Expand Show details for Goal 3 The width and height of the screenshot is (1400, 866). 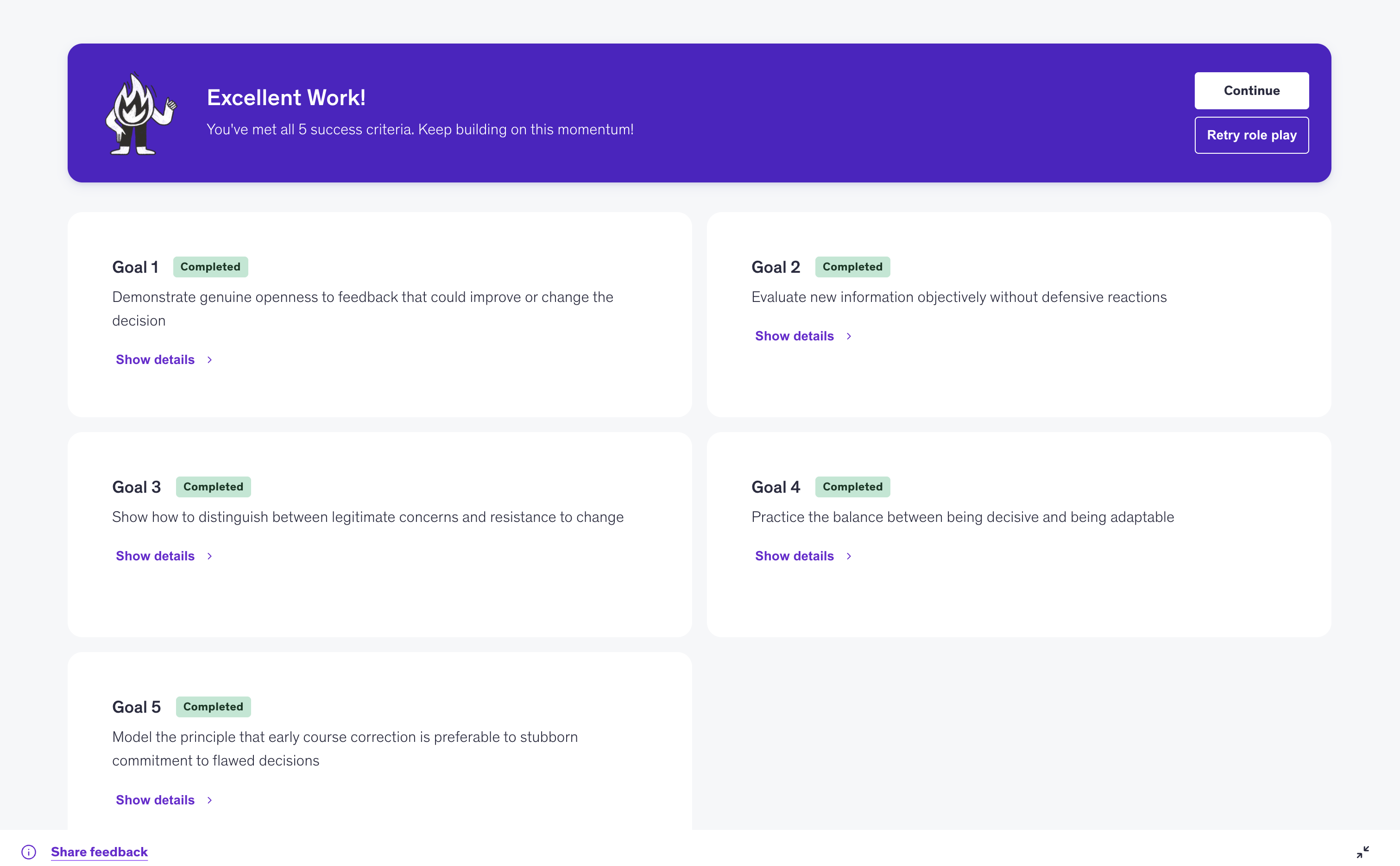tap(155, 556)
